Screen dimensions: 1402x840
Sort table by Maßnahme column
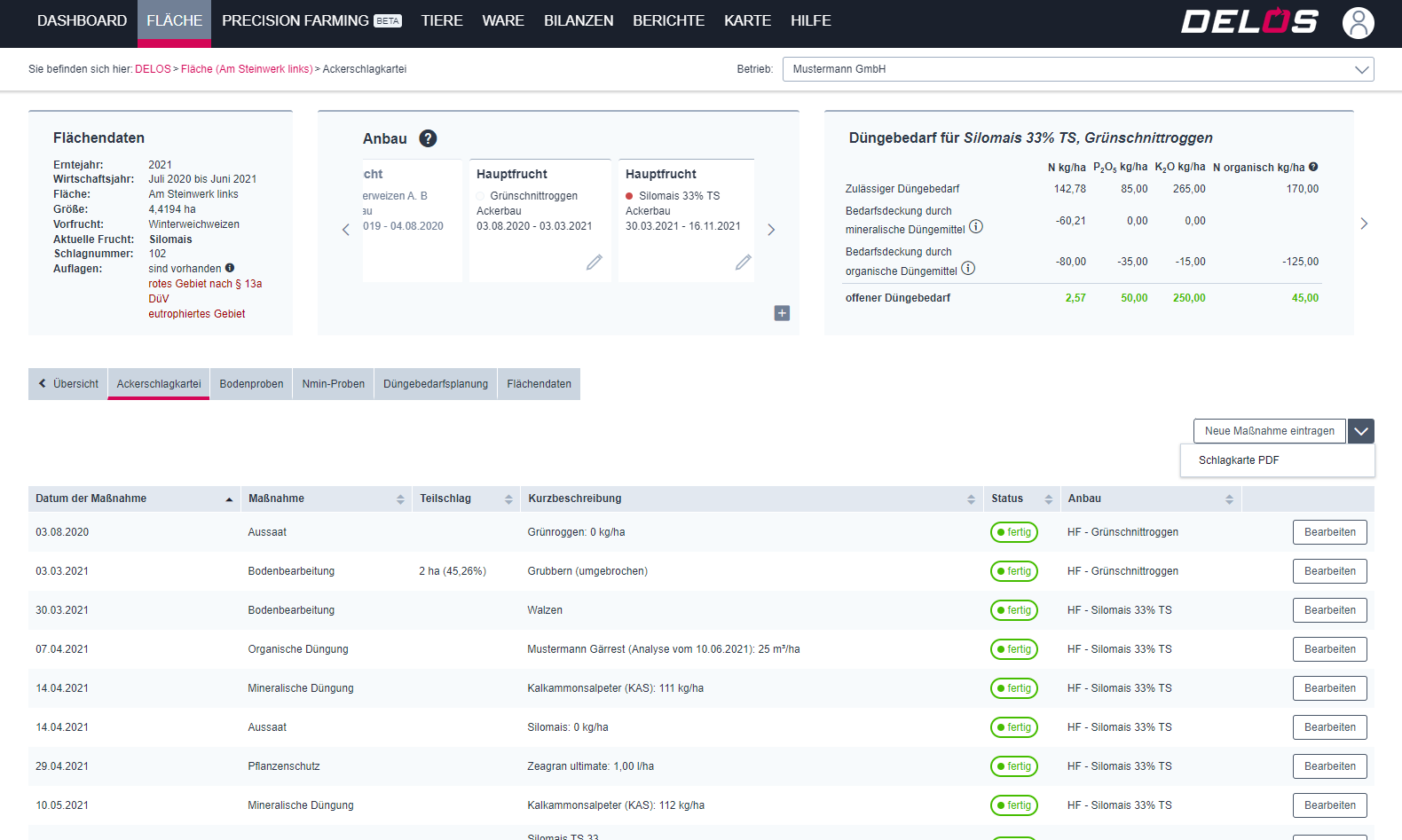tap(327, 499)
